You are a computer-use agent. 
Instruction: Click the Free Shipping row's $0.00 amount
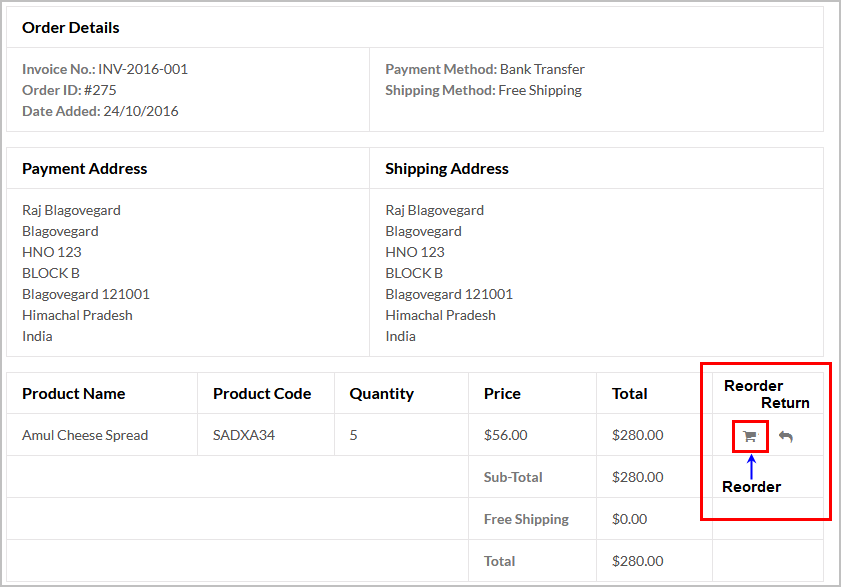629,519
